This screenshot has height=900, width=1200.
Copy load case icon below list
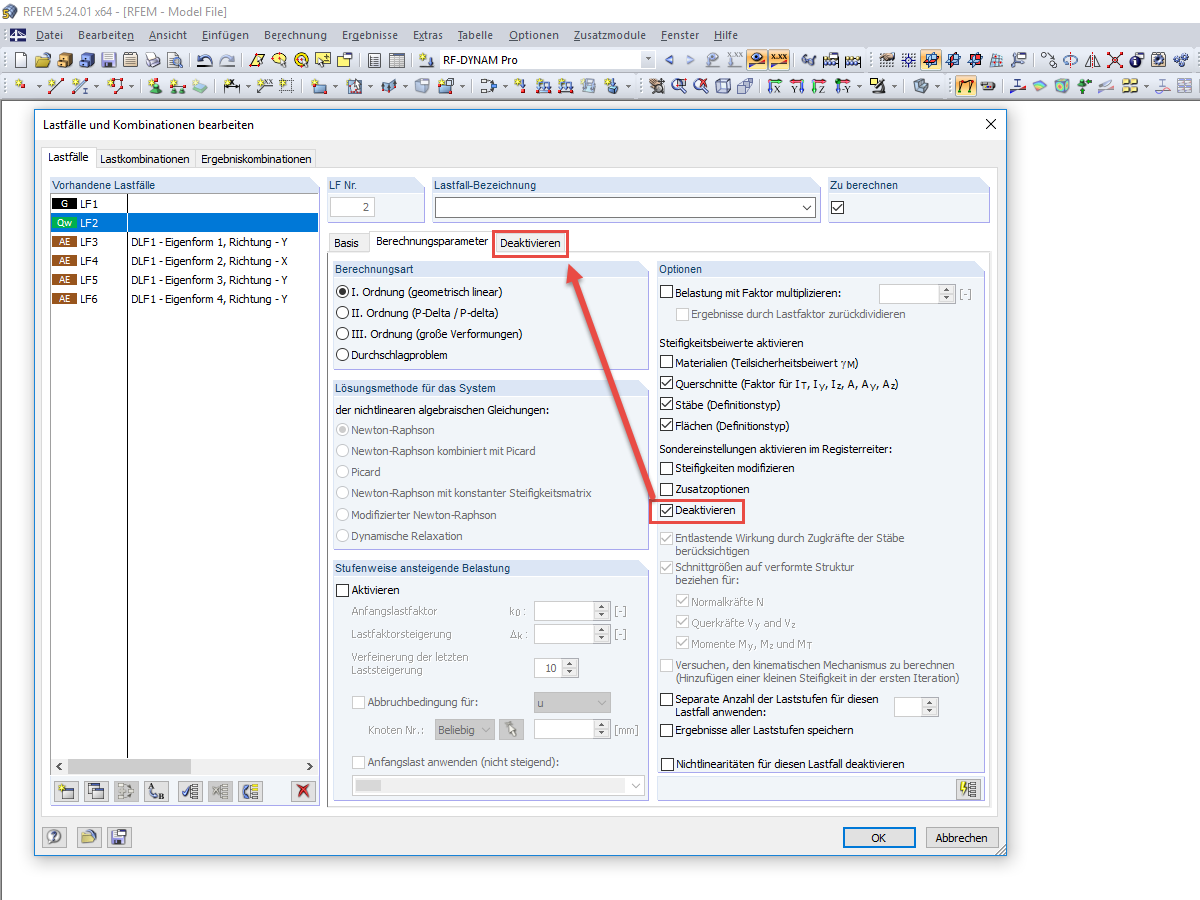pos(97,790)
